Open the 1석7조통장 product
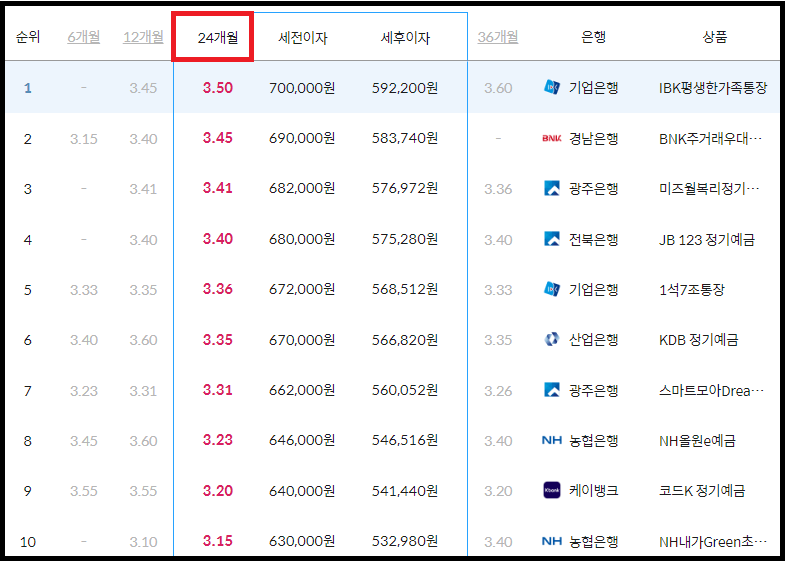The height and width of the screenshot is (562, 786). click(692, 290)
